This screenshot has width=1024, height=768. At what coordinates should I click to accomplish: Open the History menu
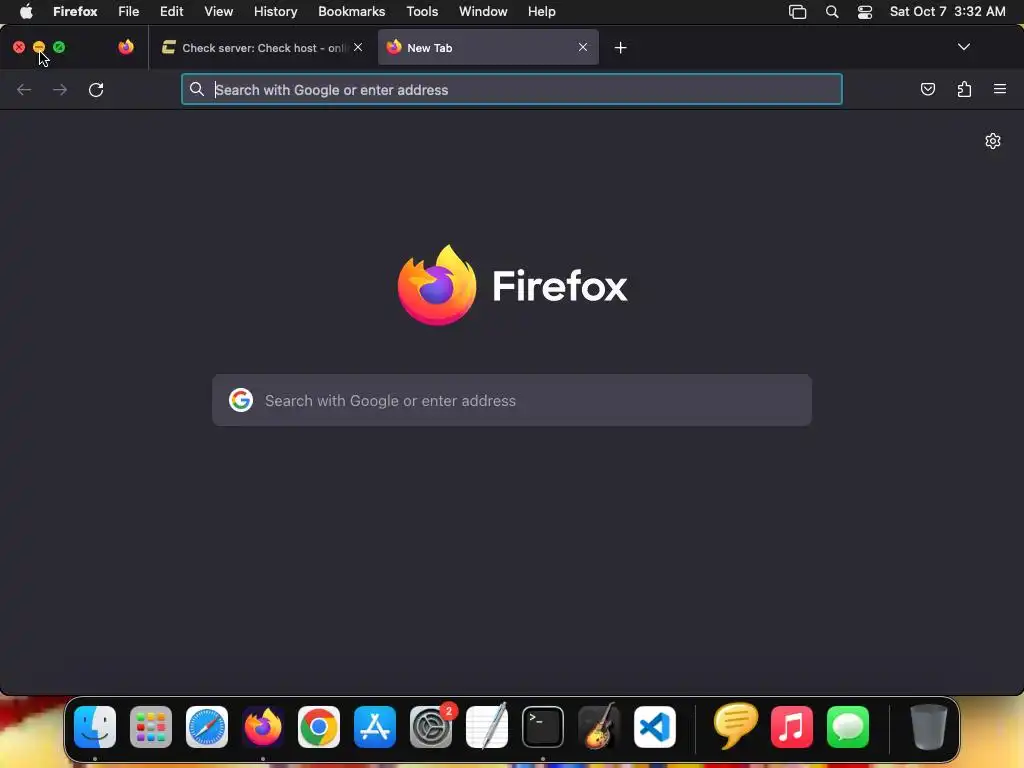(276, 12)
